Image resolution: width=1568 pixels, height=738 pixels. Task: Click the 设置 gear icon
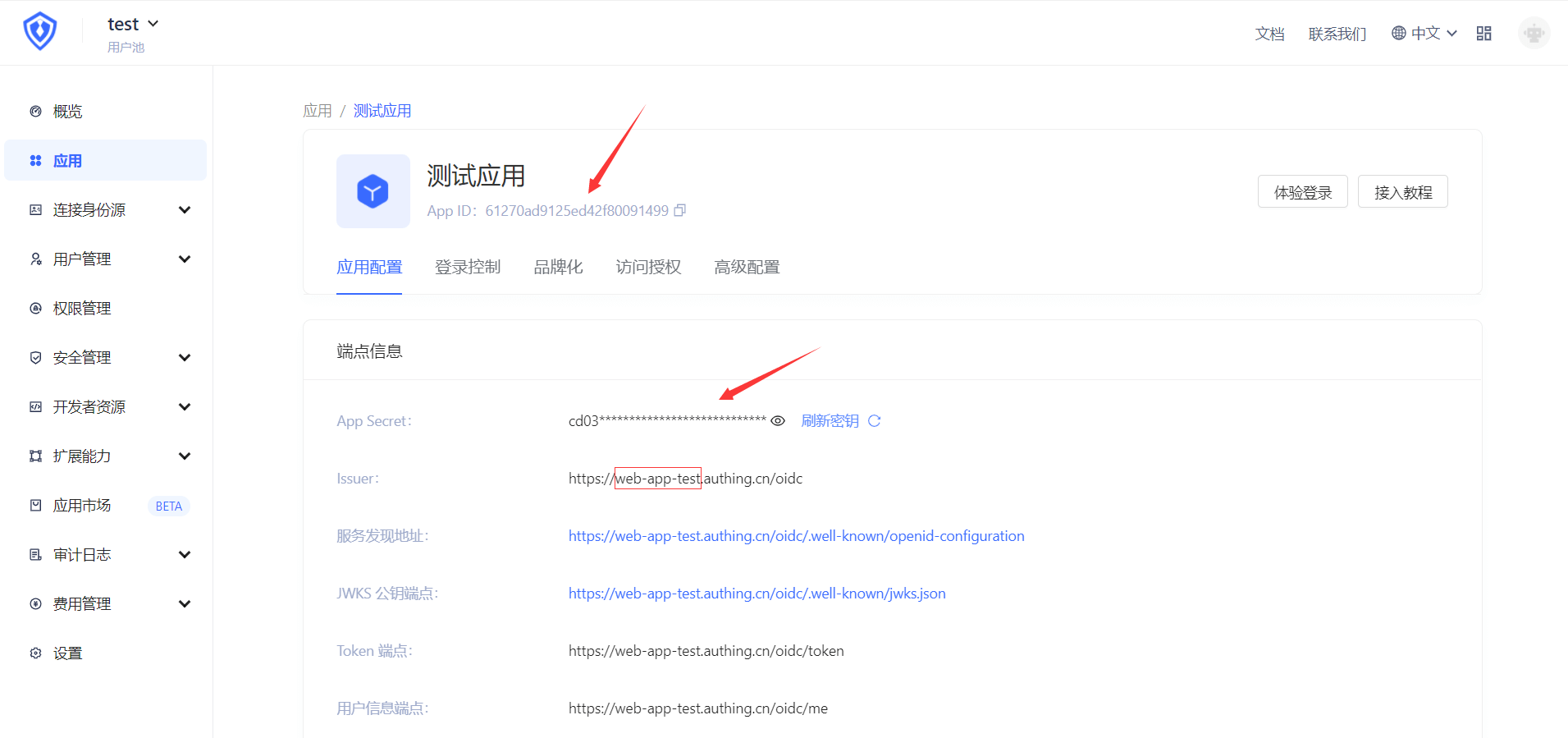[35, 653]
